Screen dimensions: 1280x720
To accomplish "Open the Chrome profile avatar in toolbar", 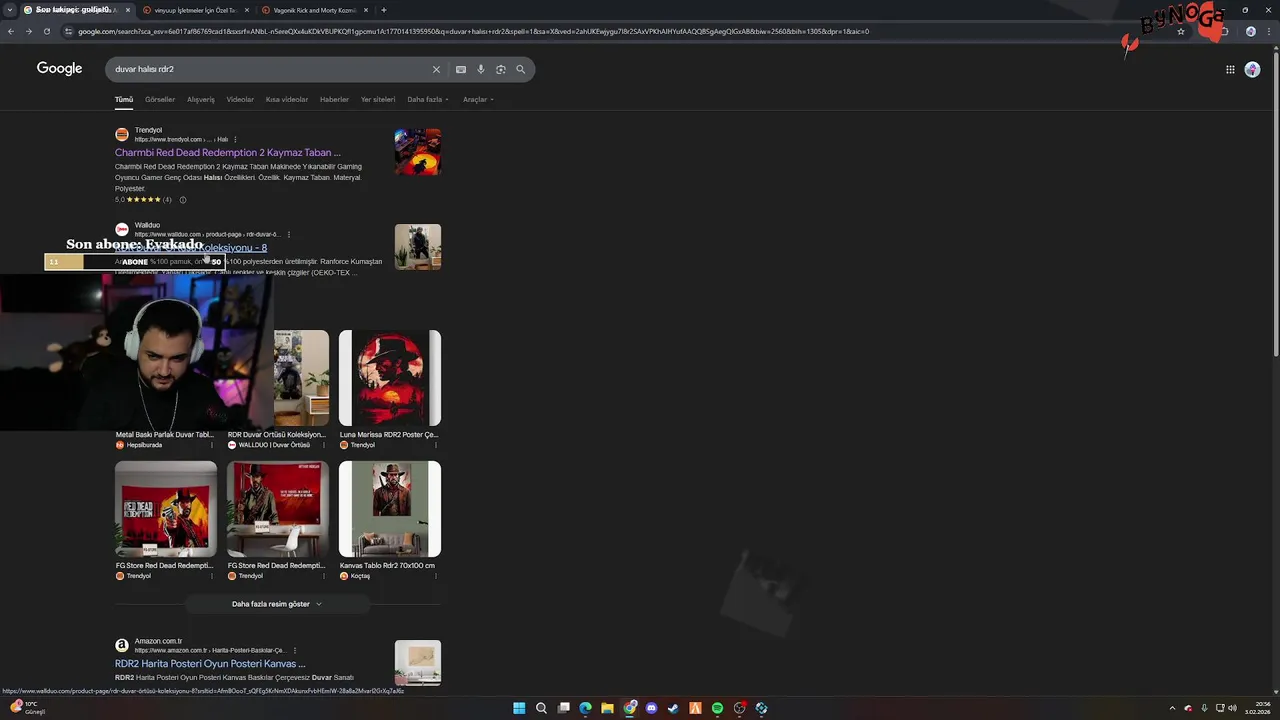I will 1251,31.
